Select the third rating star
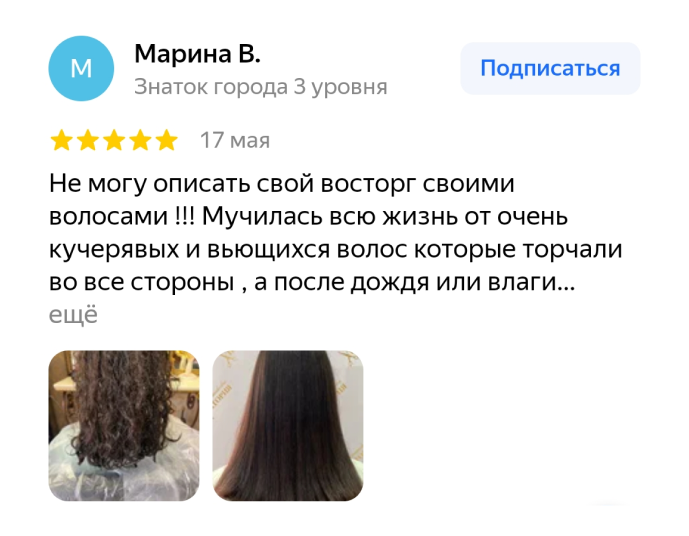The image size is (689, 536). pos(114,141)
